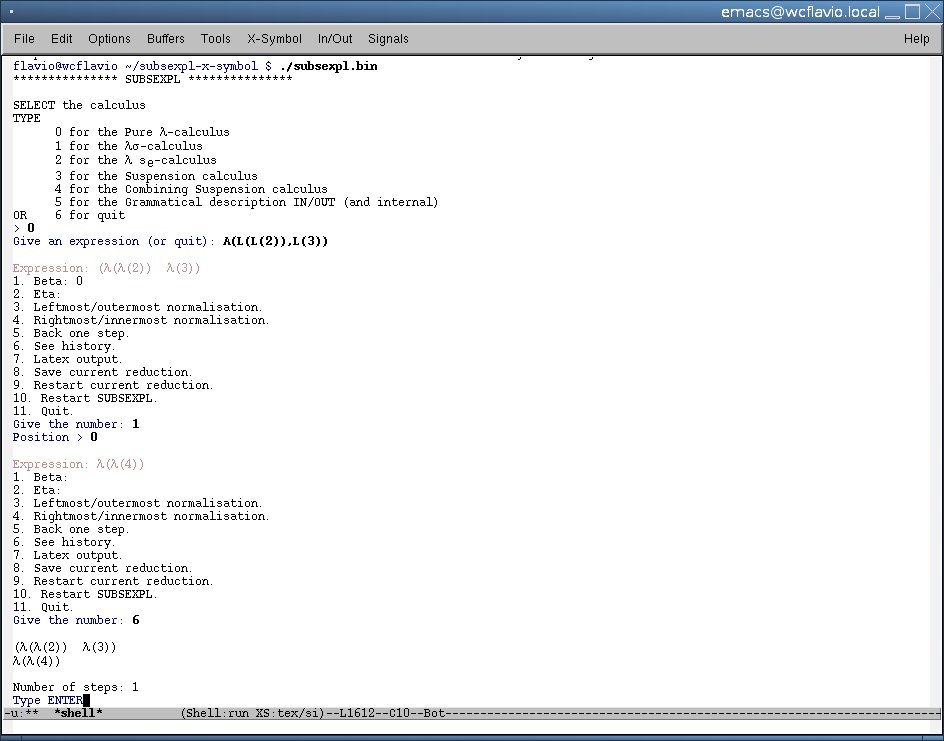Screen dimensions: 944x741
Task: Maximize the emacs window
Action: (x=912, y=12)
